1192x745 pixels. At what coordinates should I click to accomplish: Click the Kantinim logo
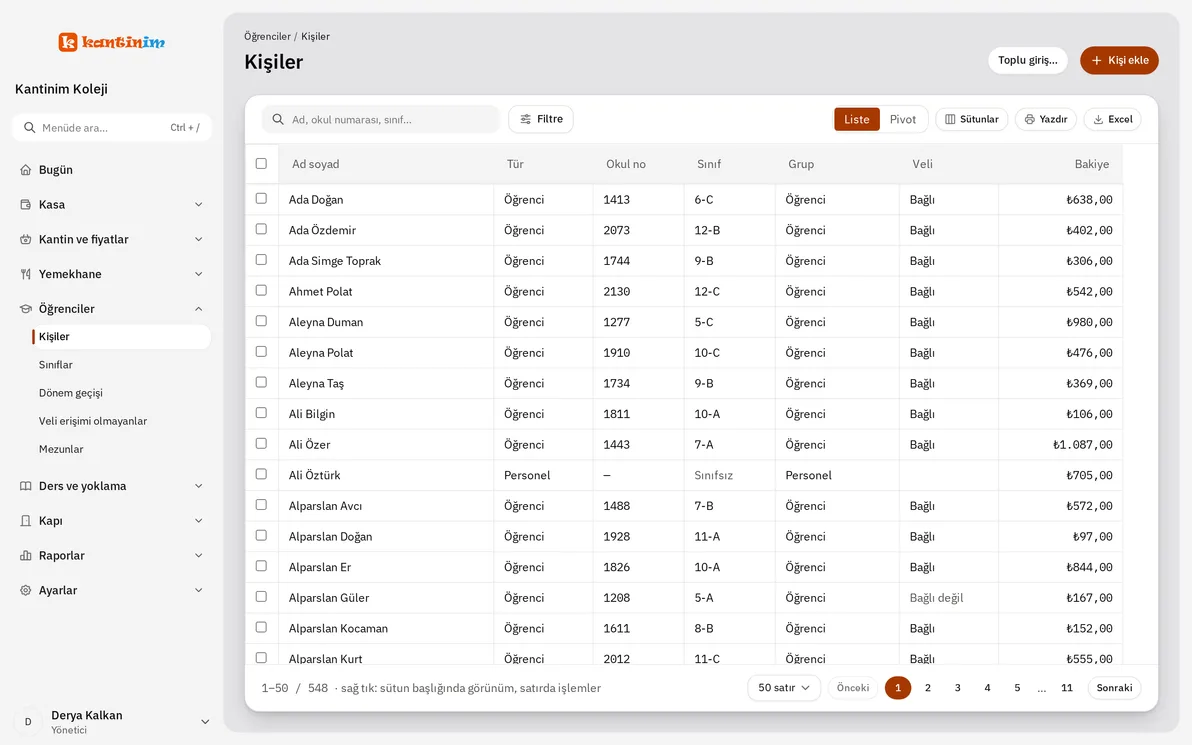pos(112,42)
